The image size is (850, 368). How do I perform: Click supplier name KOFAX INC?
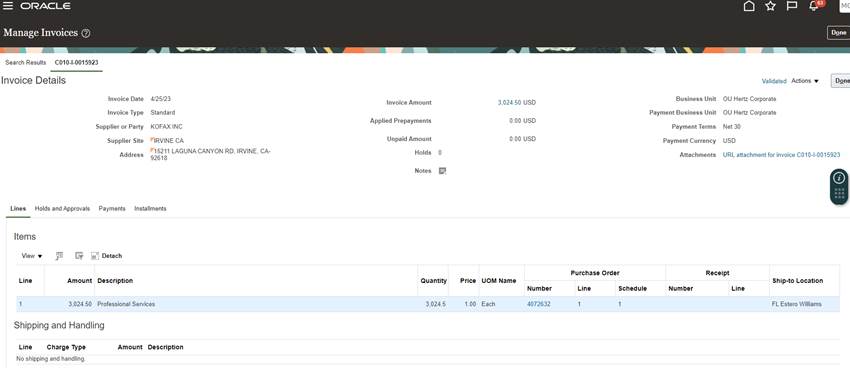[166, 127]
